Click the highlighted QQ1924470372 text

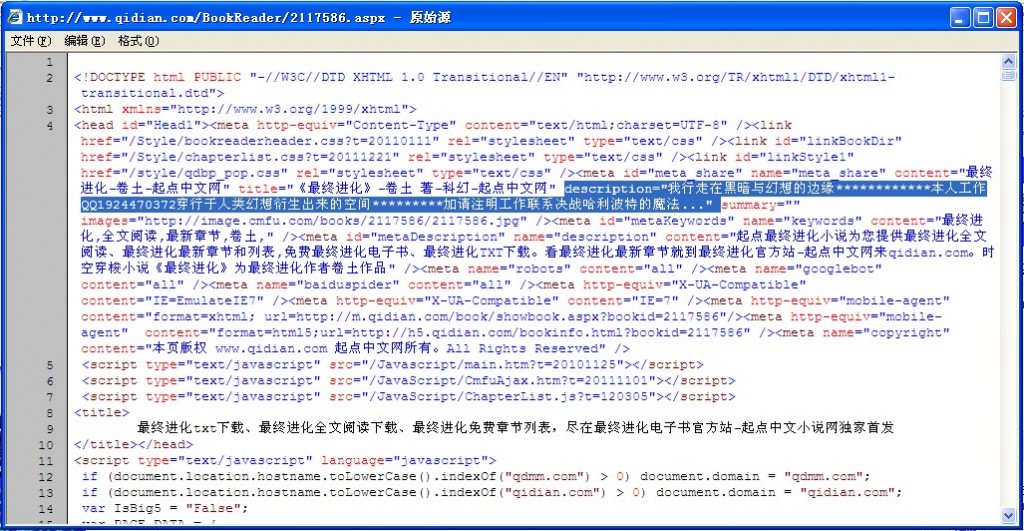click(x=129, y=204)
